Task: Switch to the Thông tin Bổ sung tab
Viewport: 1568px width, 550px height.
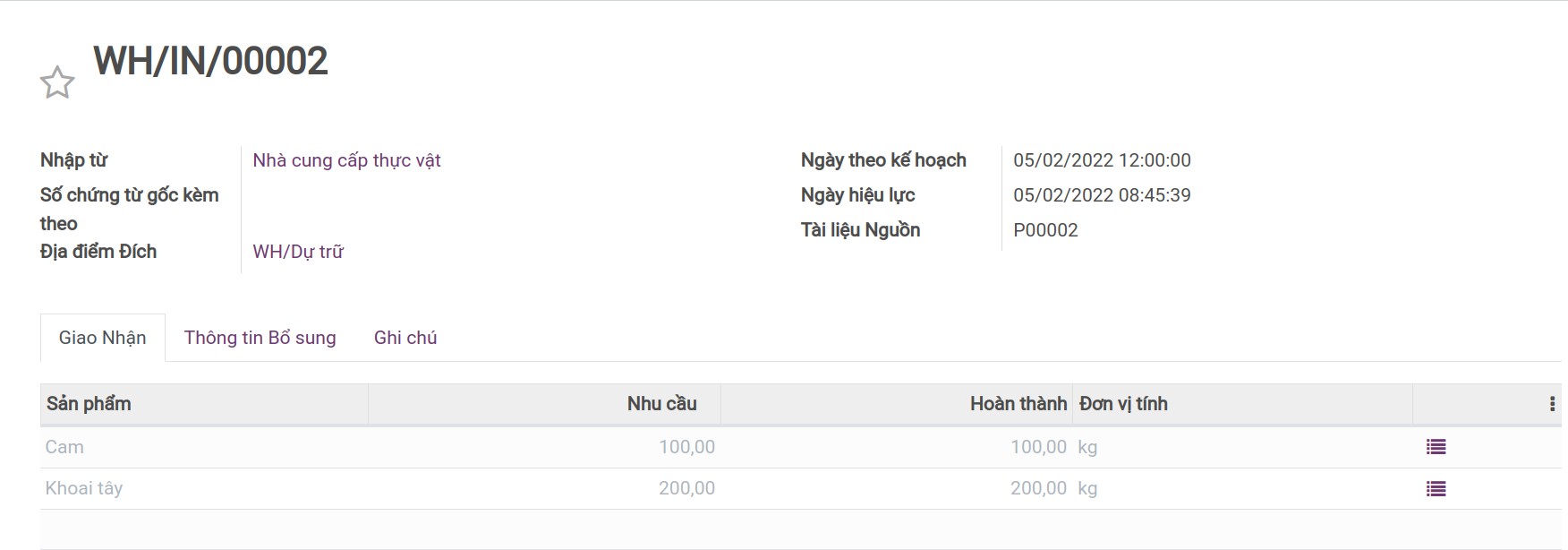Action: [260, 338]
